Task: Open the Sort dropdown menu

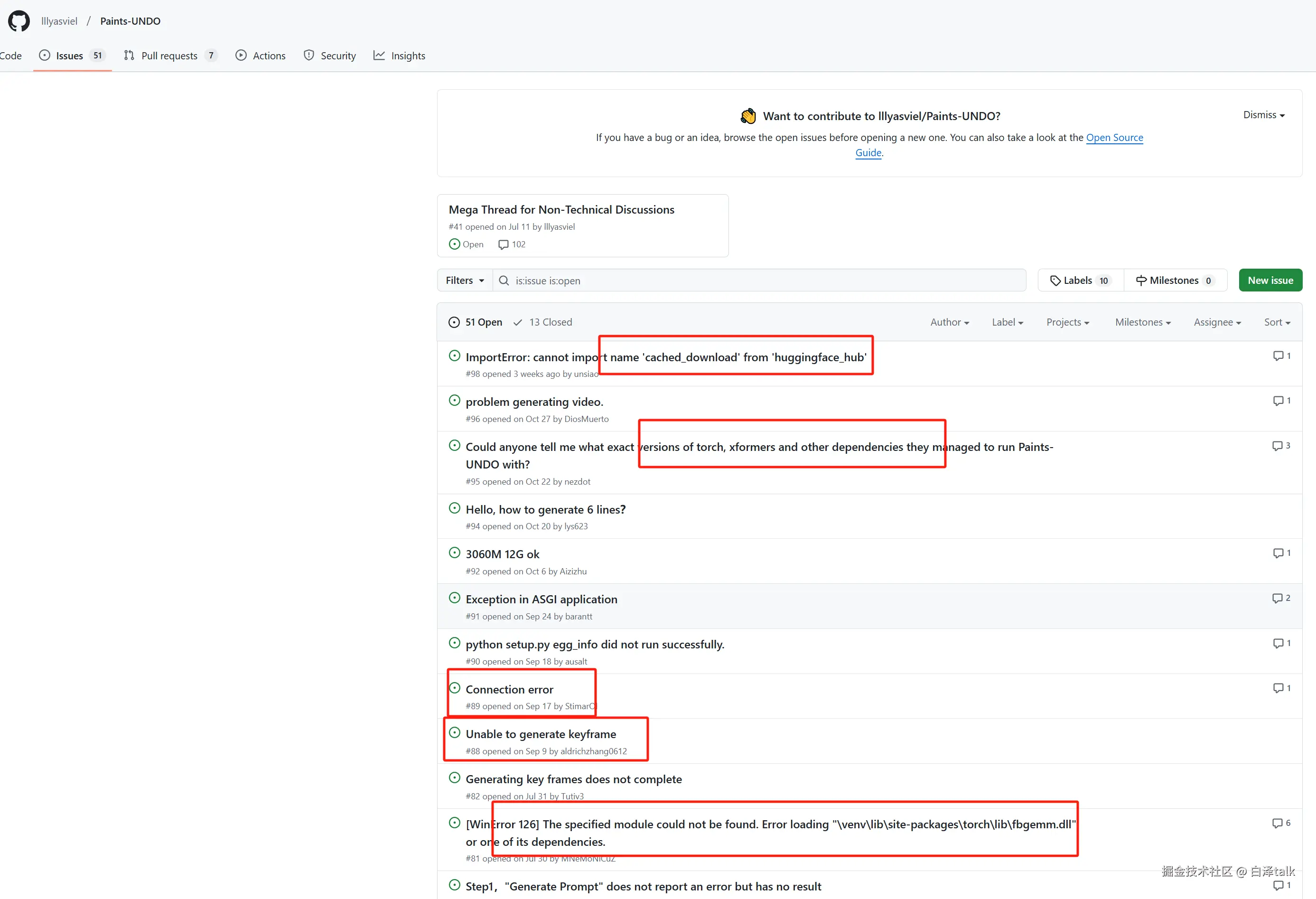Action: tap(1276, 322)
